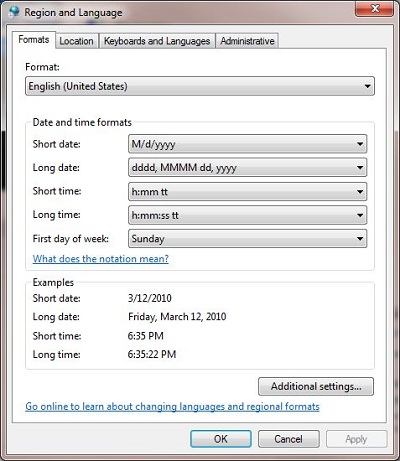
Task: Switch to the Location tab
Action: [x=77, y=41]
